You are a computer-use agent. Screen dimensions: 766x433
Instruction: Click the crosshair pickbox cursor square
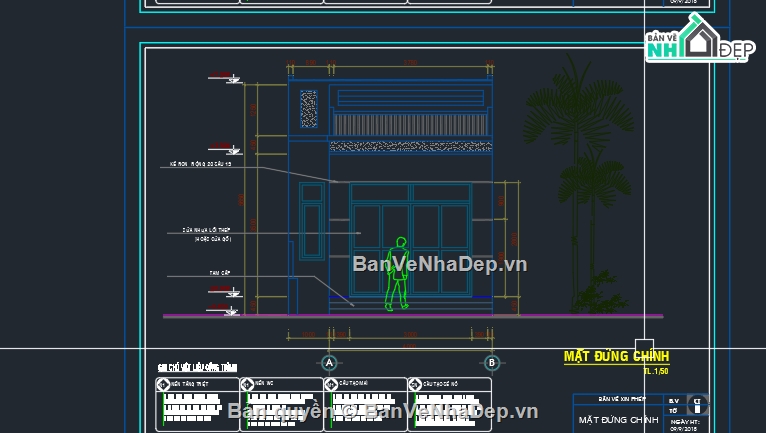(x=644, y=348)
